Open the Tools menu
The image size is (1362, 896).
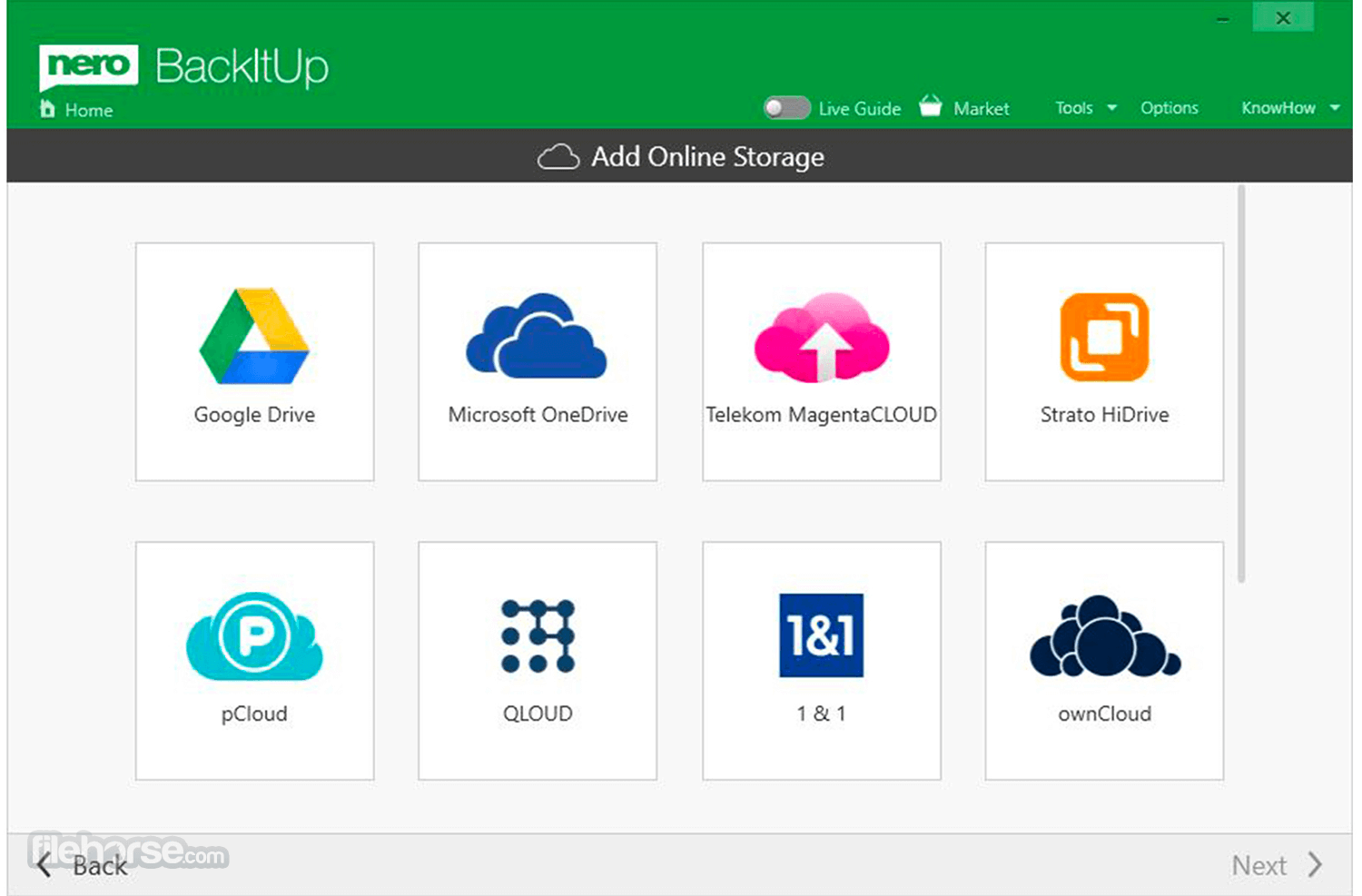coord(1074,108)
